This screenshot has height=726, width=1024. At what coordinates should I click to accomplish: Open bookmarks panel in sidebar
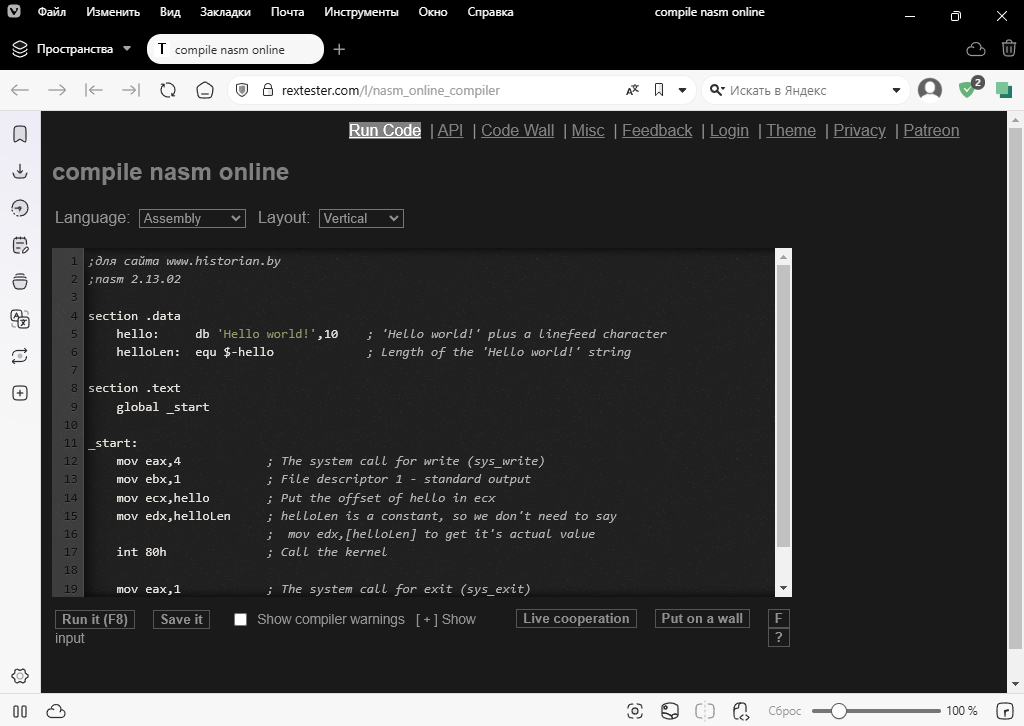click(20, 134)
